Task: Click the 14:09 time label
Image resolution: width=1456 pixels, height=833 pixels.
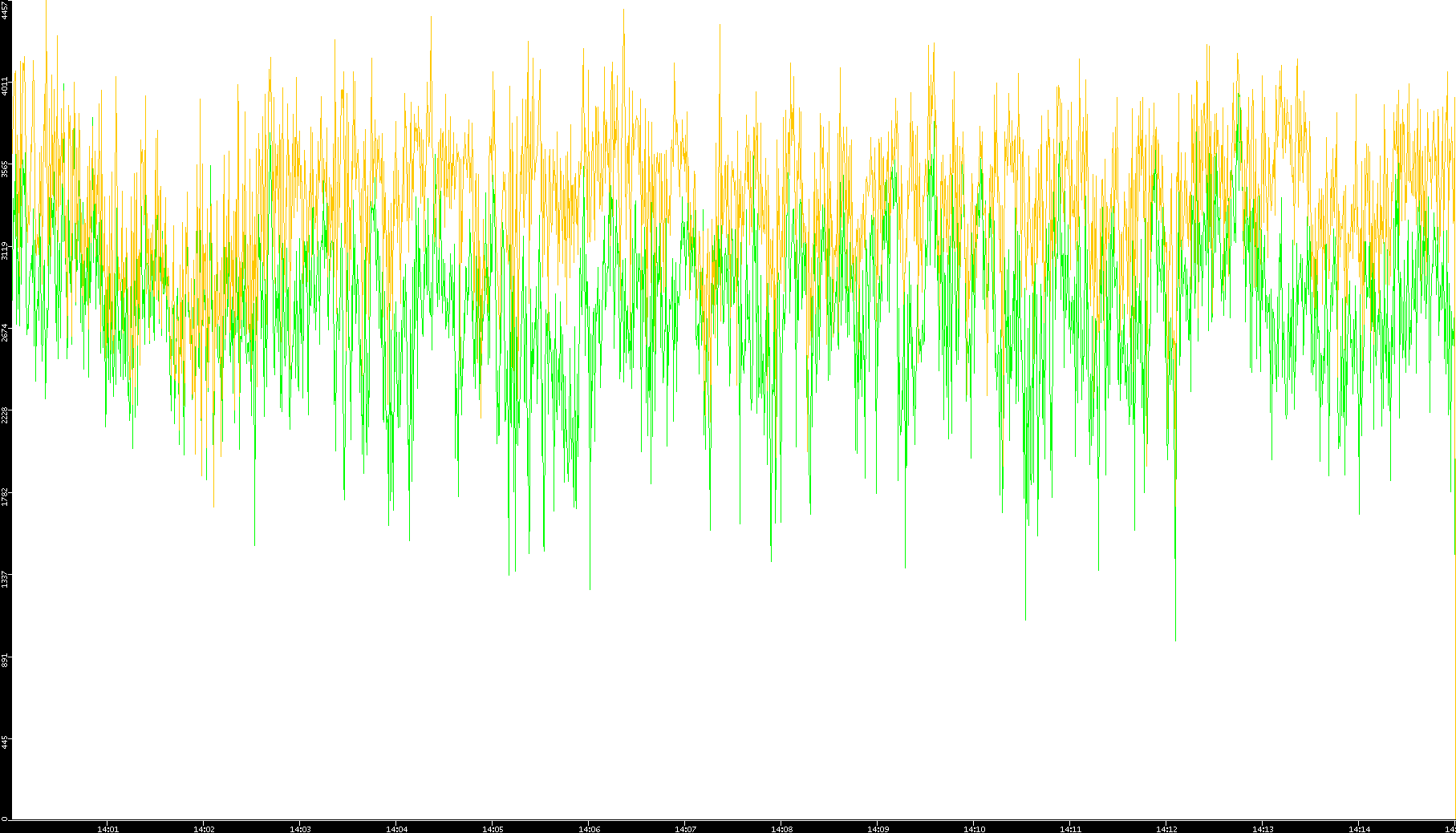Action: click(x=878, y=829)
